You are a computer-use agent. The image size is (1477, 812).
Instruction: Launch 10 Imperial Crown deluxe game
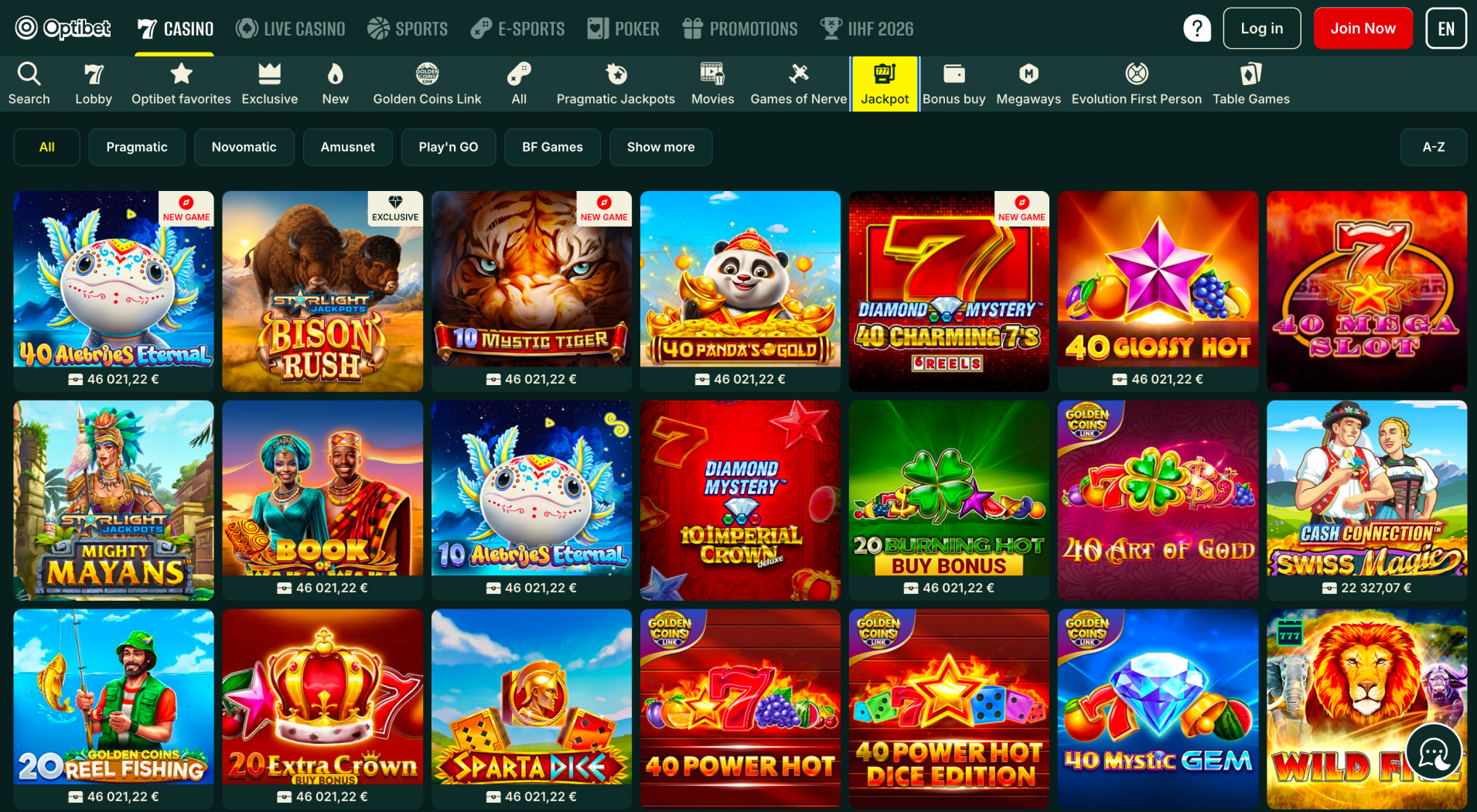click(x=740, y=500)
